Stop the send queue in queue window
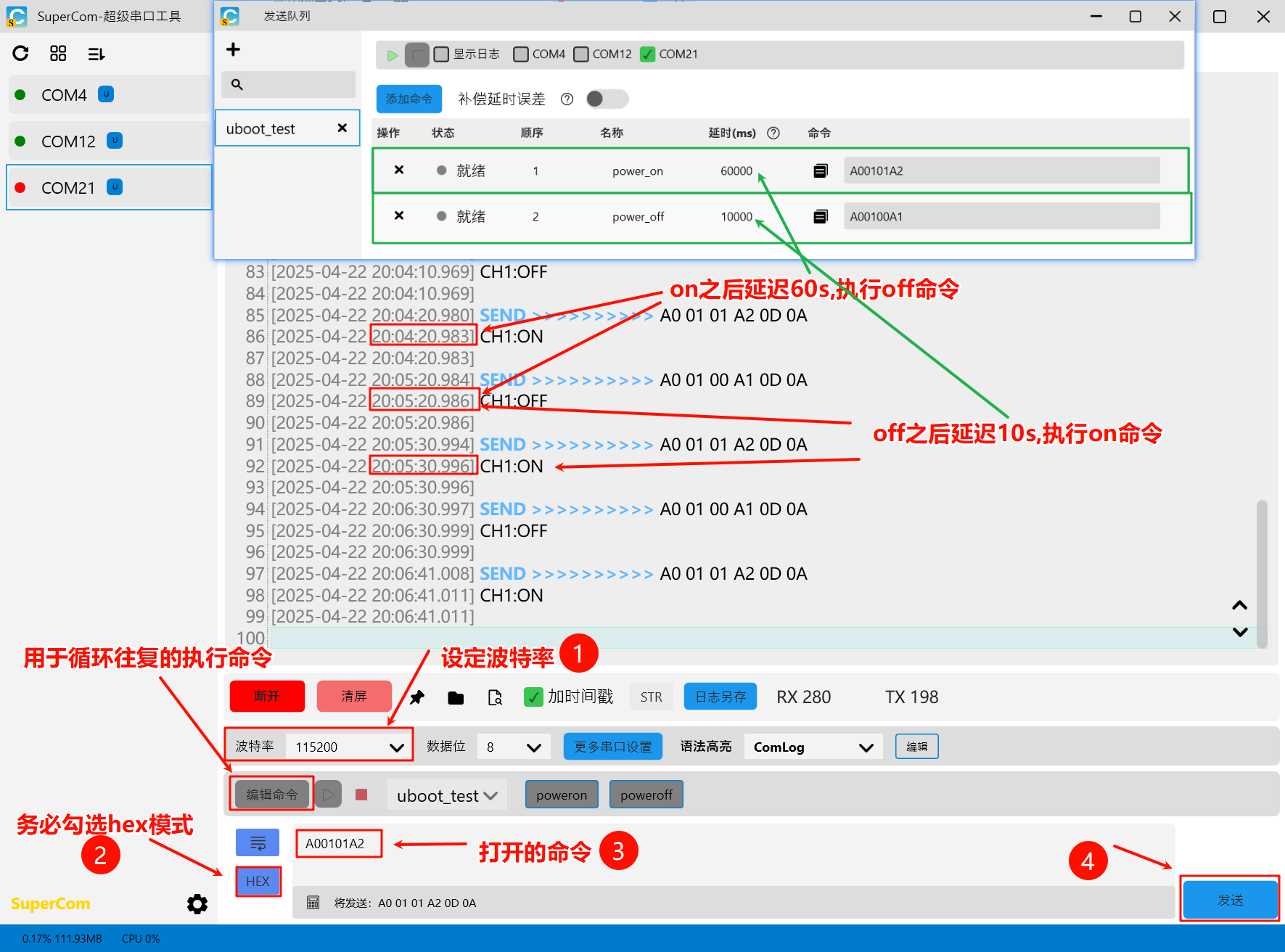The height and width of the screenshot is (952, 1285). coord(416,55)
